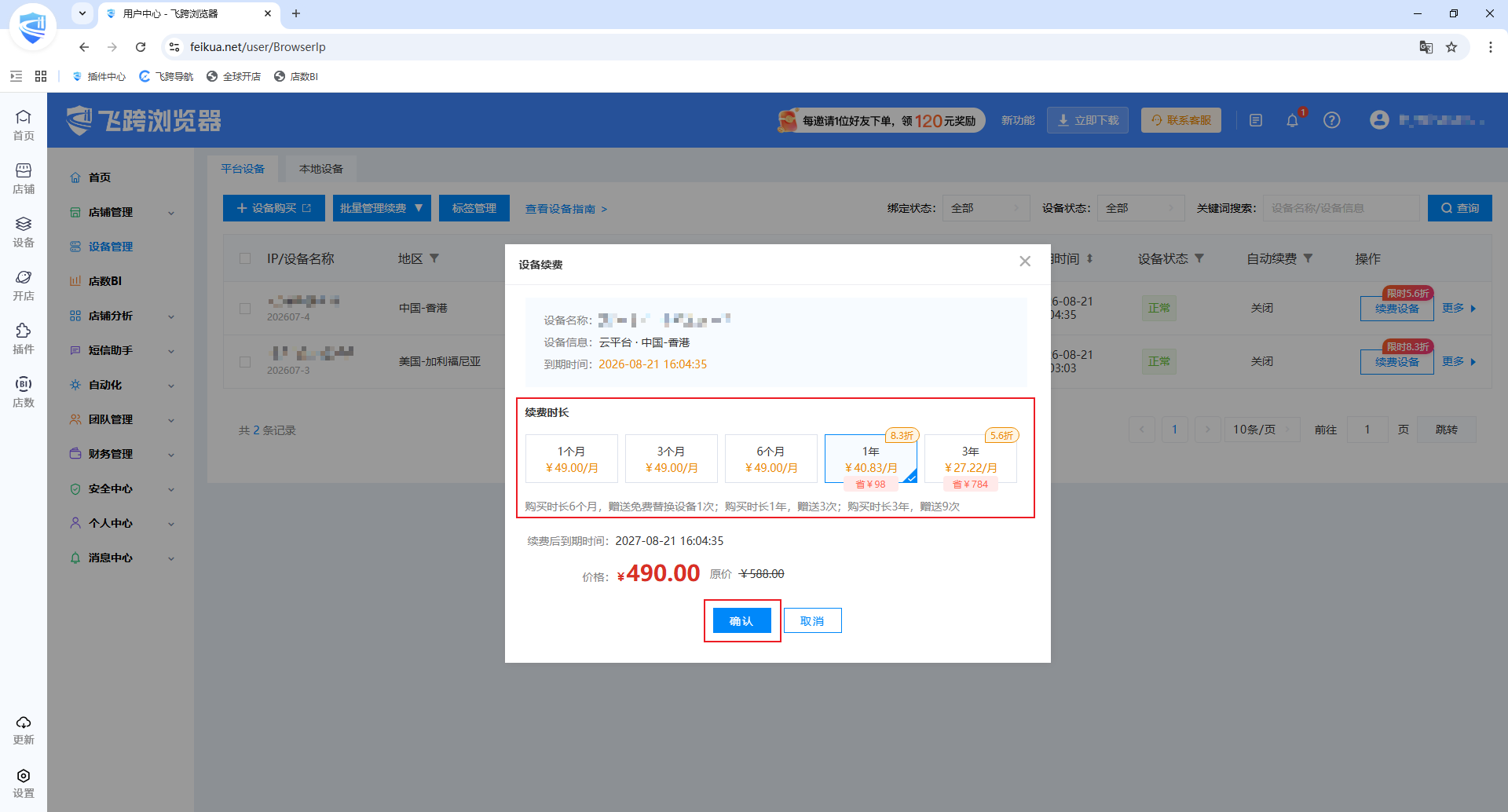Open the 开店 icon in the left rail
This screenshot has width=1508, height=812.
pos(24,285)
